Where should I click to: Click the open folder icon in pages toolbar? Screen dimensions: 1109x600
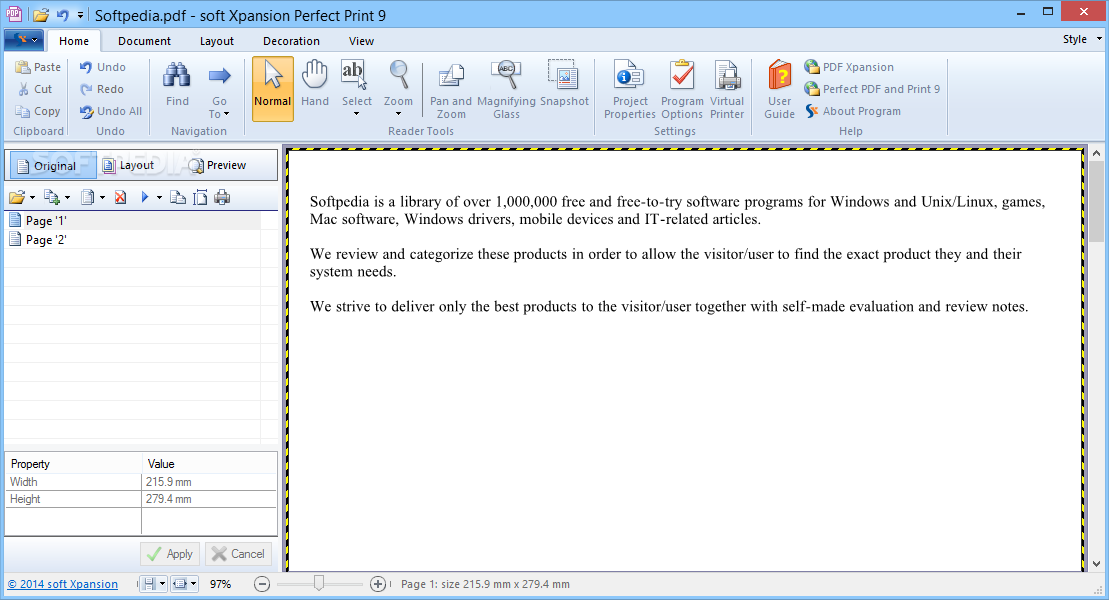[x=17, y=197]
